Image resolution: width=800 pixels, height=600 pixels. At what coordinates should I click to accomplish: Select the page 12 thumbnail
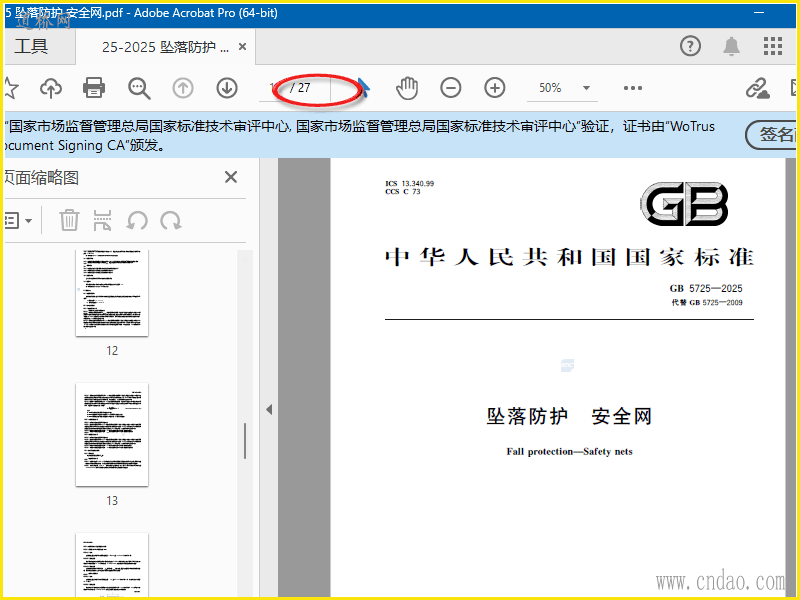point(112,293)
